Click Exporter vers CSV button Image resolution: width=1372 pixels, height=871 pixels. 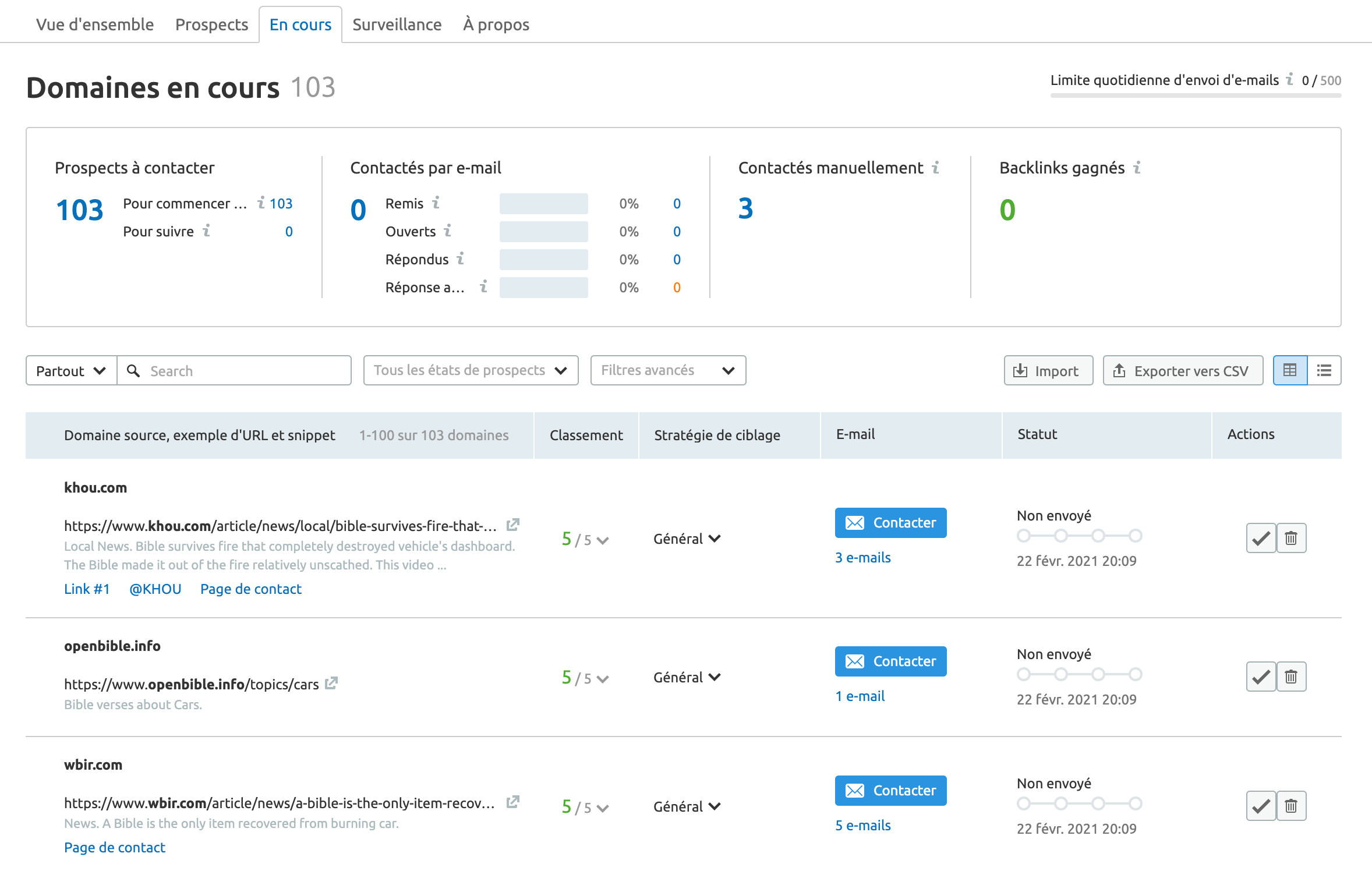(1183, 371)
